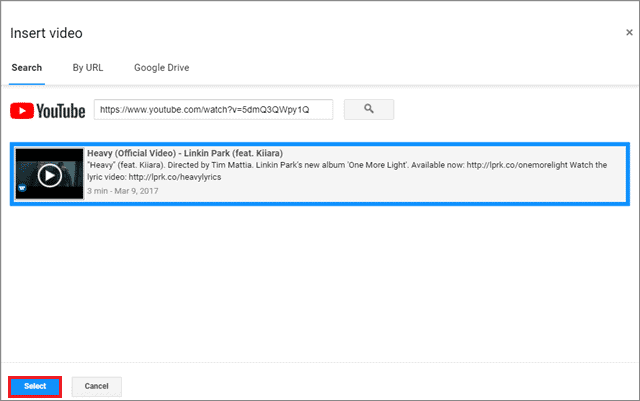Open the By URL tab
The height and width of the screenshot is (401, 640).
88,68
